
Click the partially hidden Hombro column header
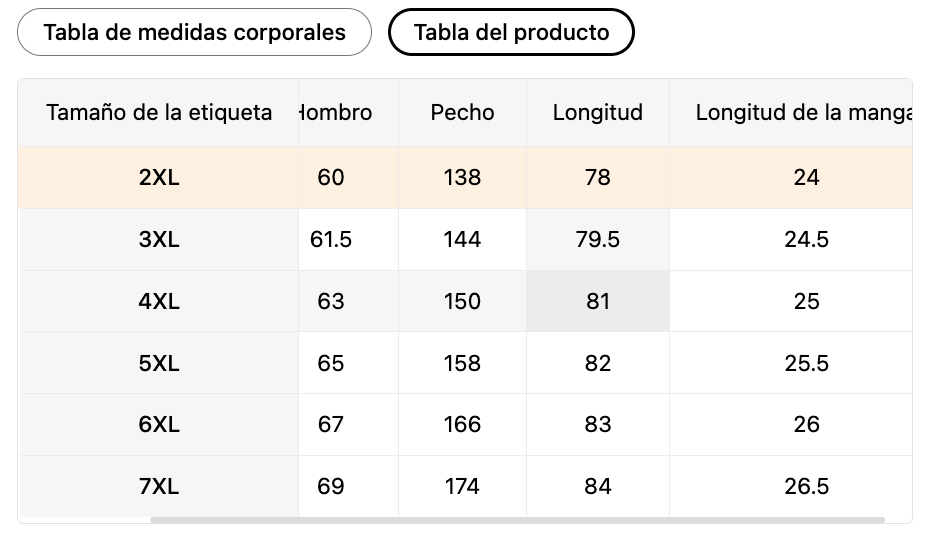(336, 113)
